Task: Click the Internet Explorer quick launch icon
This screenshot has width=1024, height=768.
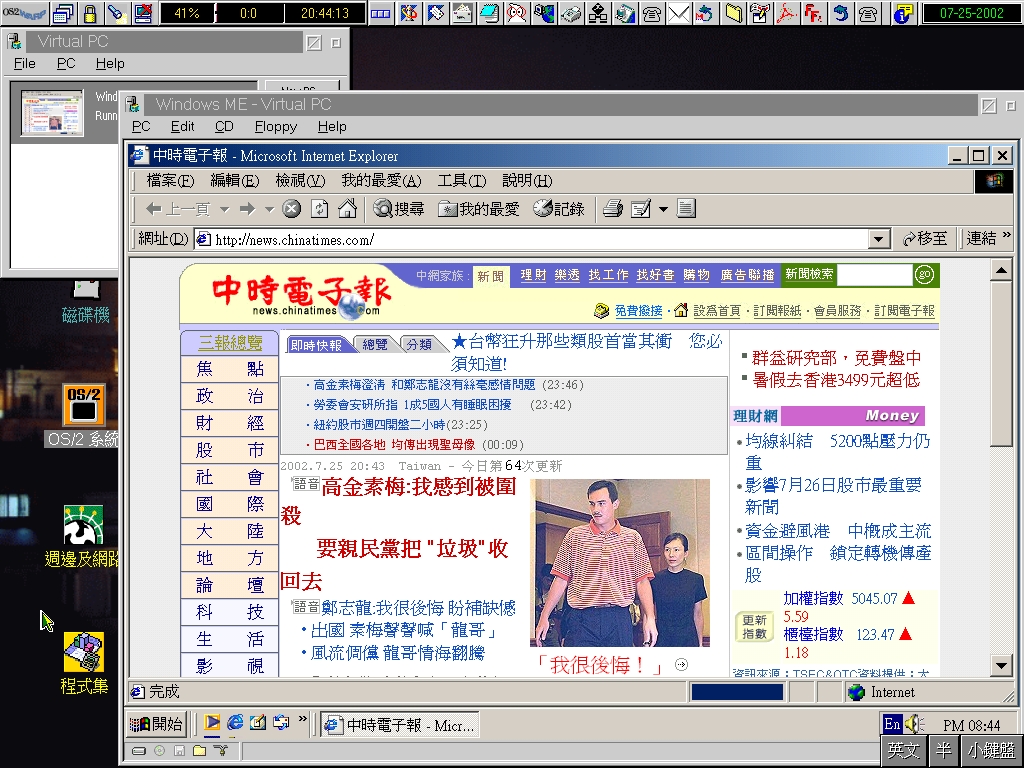Action: coord(235,722)
